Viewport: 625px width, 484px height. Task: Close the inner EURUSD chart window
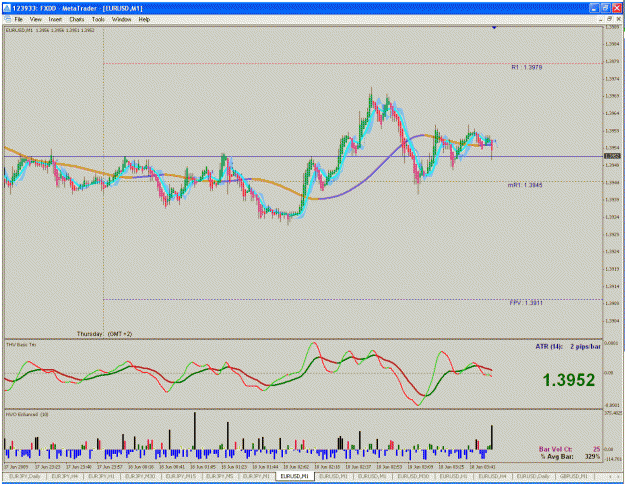pyautogui.click(x=618, y=19)
